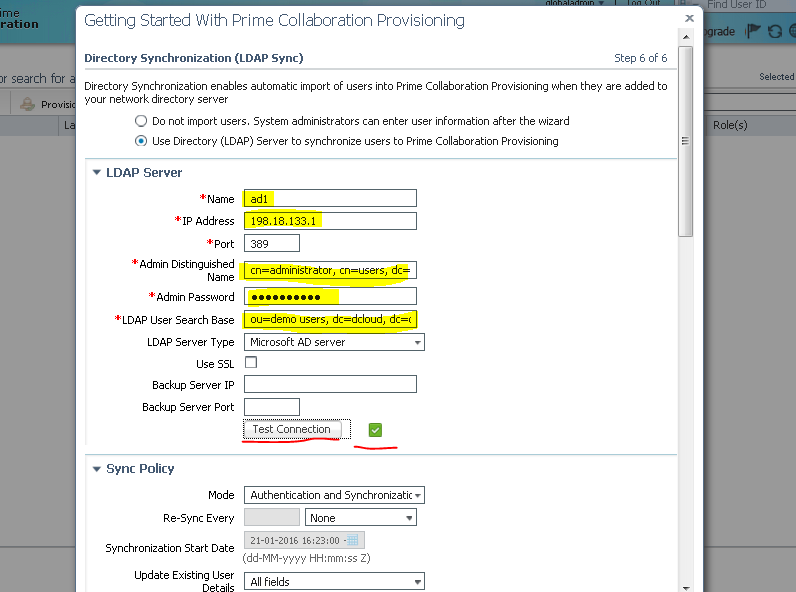Screen dimensions: 796x592
Task: Collapse the Sync Policy section
Action: 96,469
